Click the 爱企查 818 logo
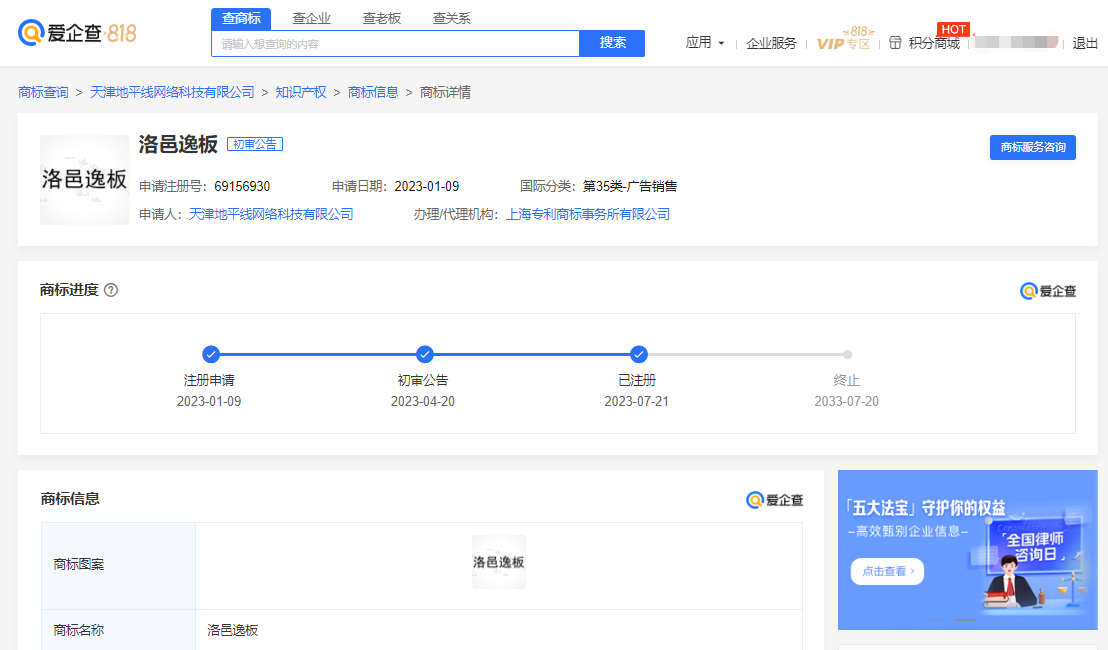This screenshot has height=650, width=1108. coord(77,32)
